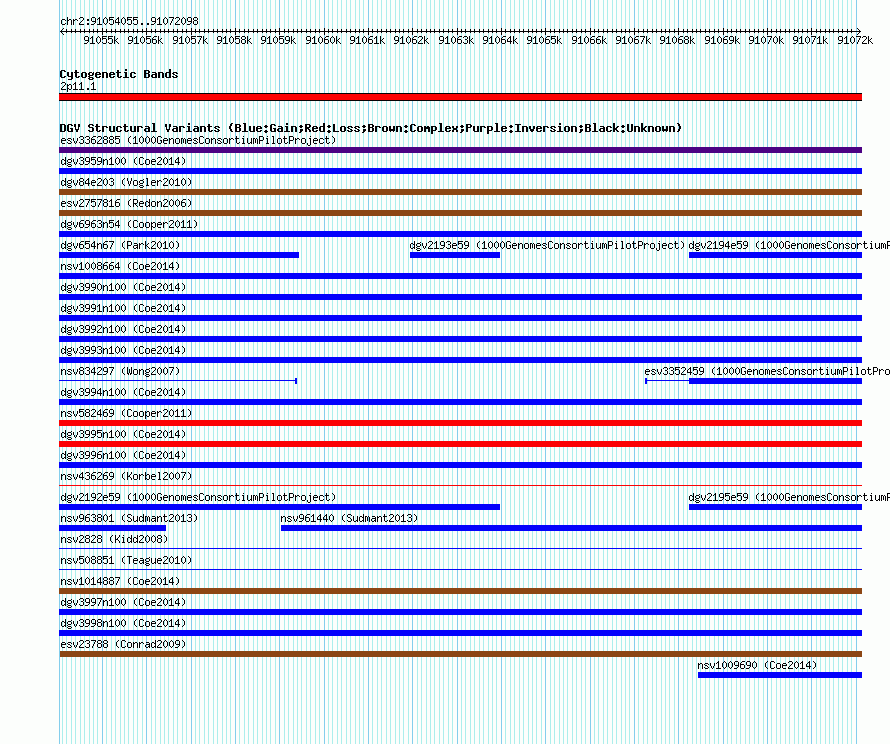890x744 pixels.
Task: Click the blue bar under dgv2192e59
Action: click(279, 507)
